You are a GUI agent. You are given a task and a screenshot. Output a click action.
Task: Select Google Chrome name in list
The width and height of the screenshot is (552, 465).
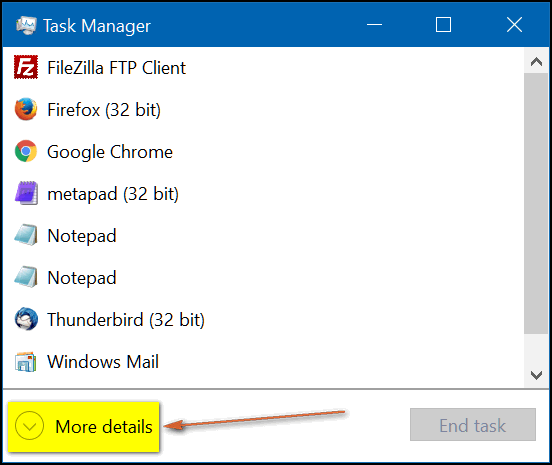110,152
